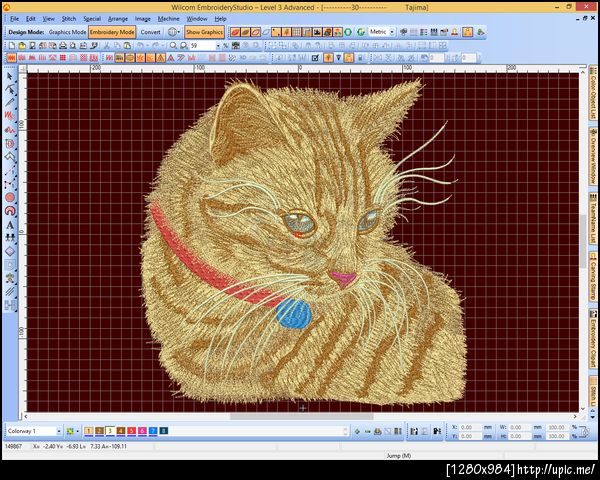600x480 pixels.
Task: Click the stamp icon right of Metric
Action: click(455, 32)
